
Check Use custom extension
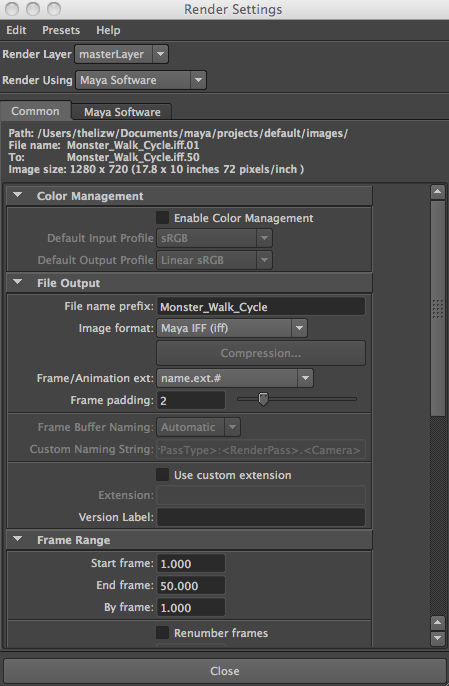[162, 475]
